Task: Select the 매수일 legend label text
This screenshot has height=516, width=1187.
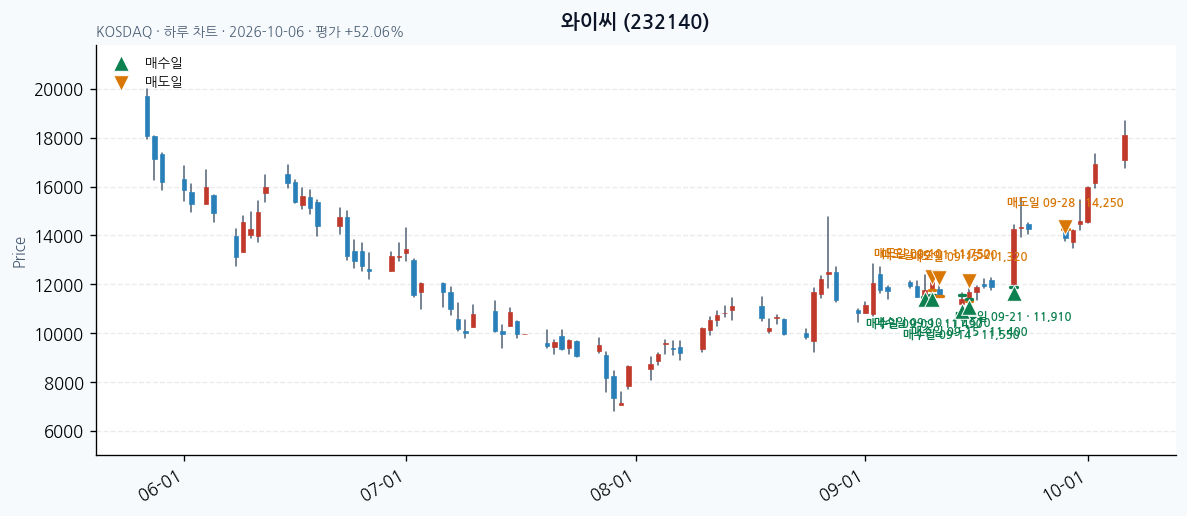Action: 164,64
